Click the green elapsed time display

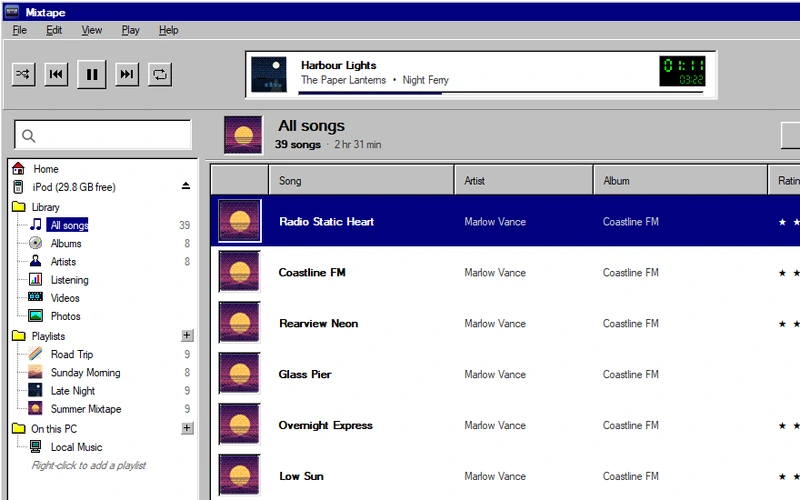pos(683,71)
